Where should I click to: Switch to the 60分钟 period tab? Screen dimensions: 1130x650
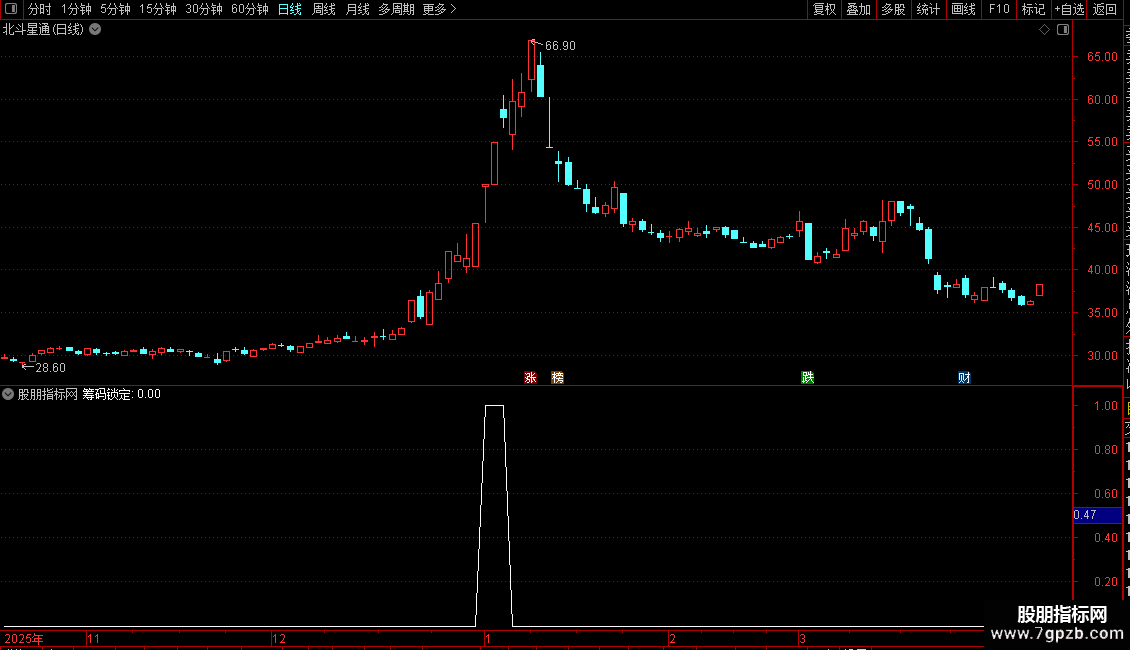(x=249, y=9)
